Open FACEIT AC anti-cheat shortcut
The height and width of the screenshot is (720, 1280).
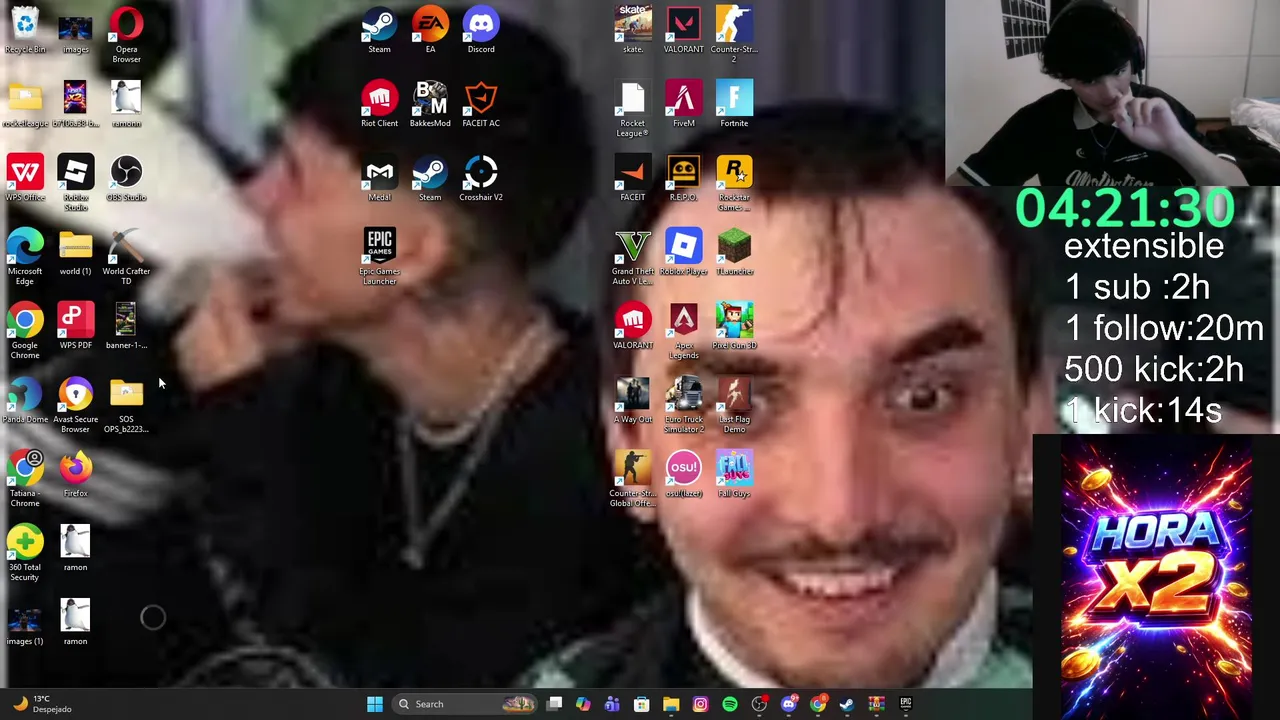481,104
